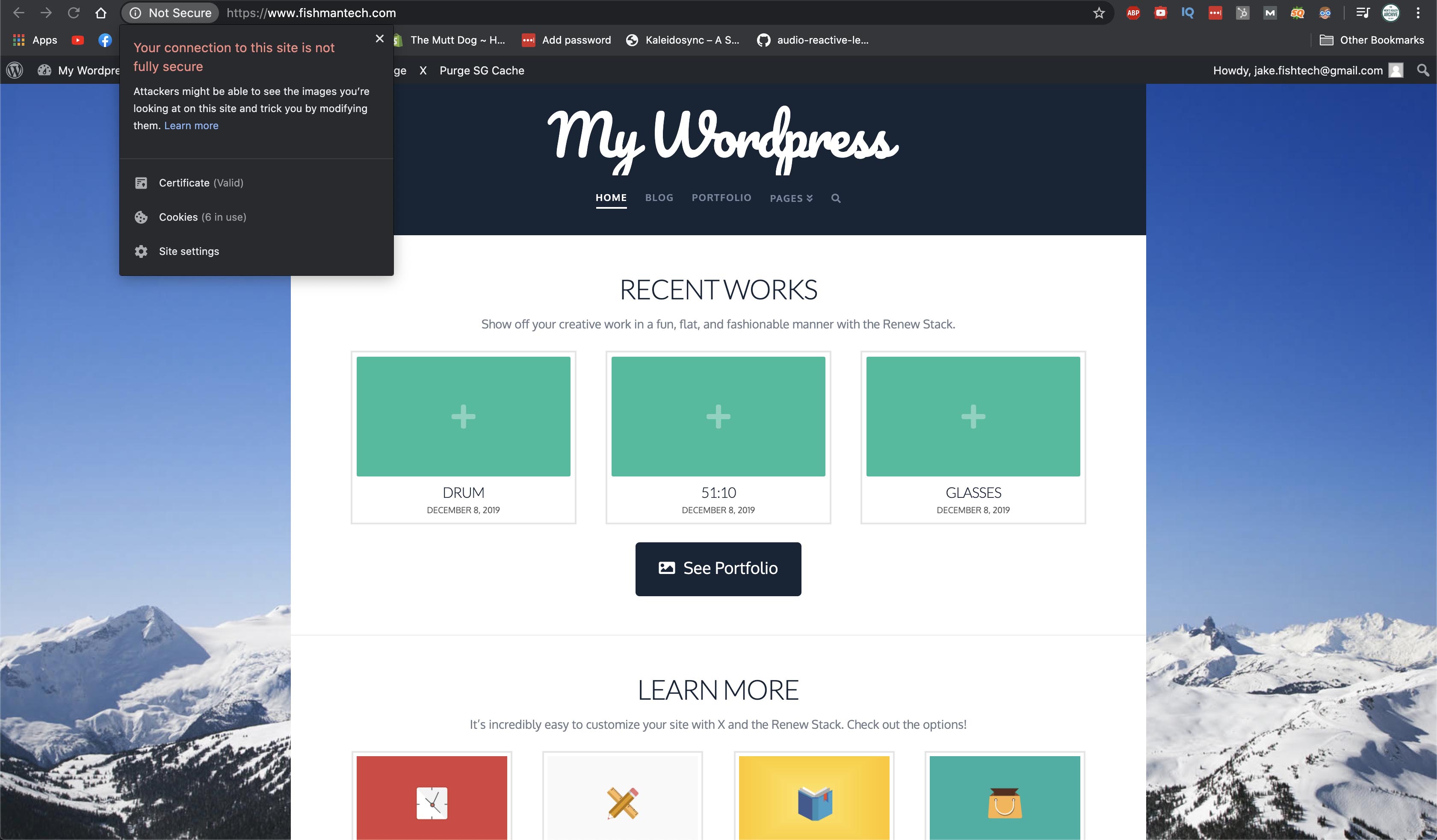
Task: Open the Men's Health Archive profile avatar
Action: pyautogui.click(x=1391, y=12)
